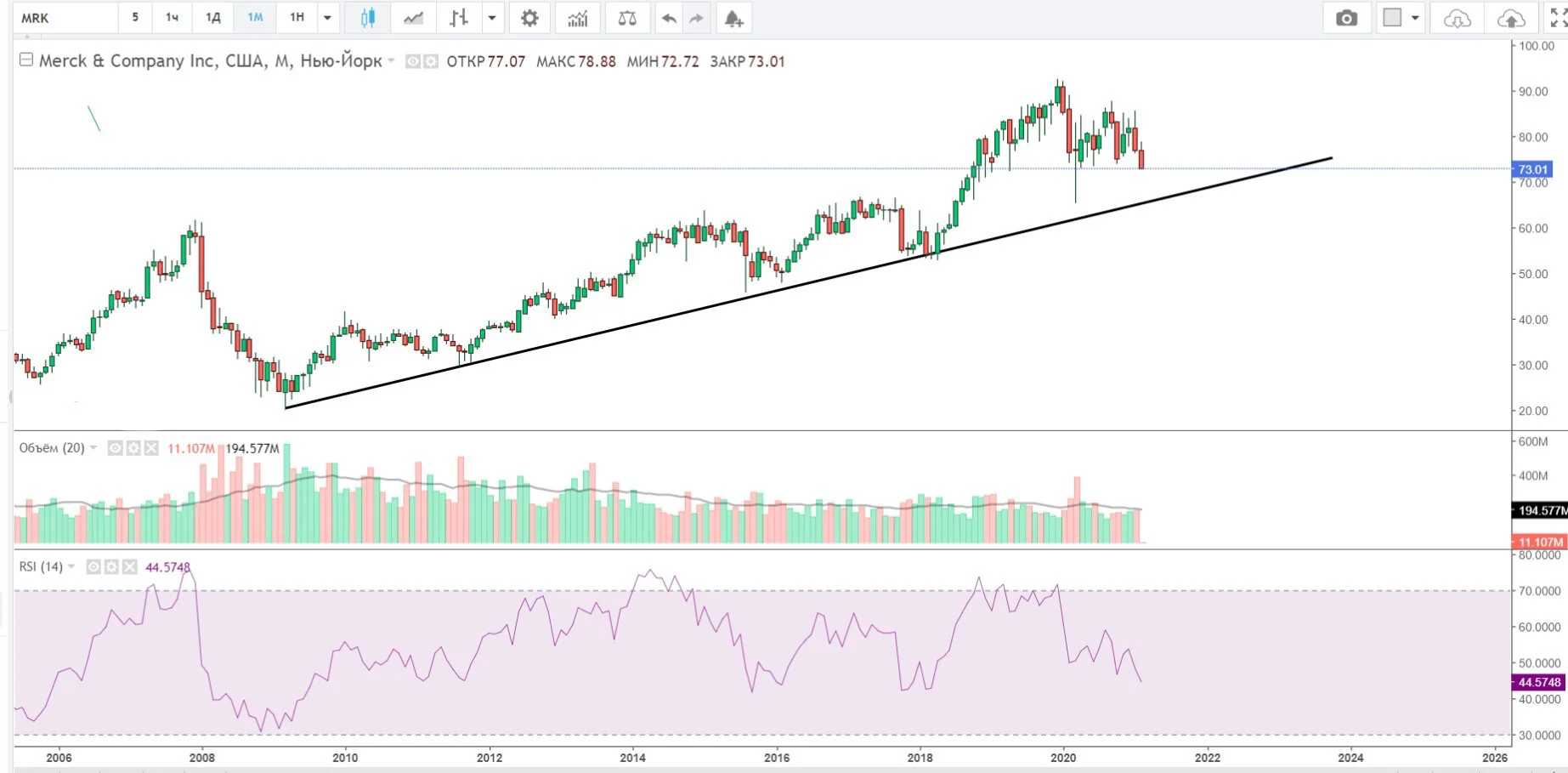Select the candlestick chart style icon
Screen dimensions: 1568x773
pyautogui.click(x=368, y=18)
